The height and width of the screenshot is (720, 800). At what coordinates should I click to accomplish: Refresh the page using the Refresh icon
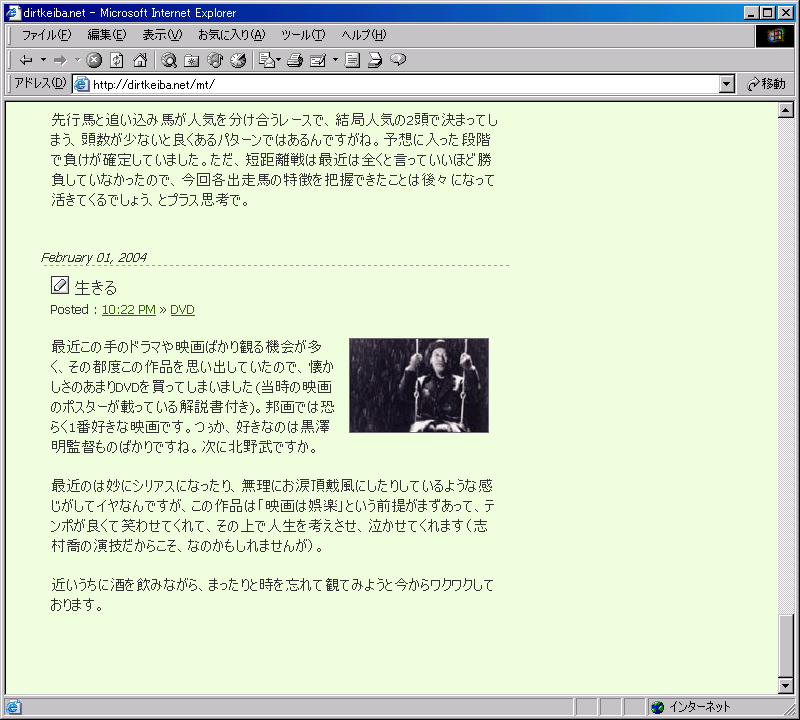117,60
